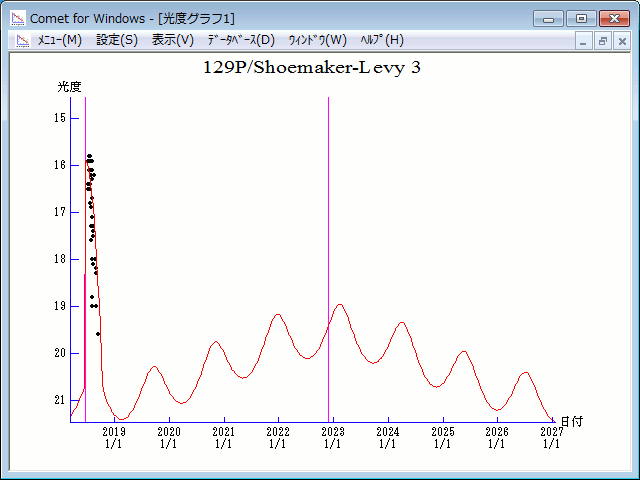
Task: Click the magnitude 15 tick label
Action: [60, 118]
